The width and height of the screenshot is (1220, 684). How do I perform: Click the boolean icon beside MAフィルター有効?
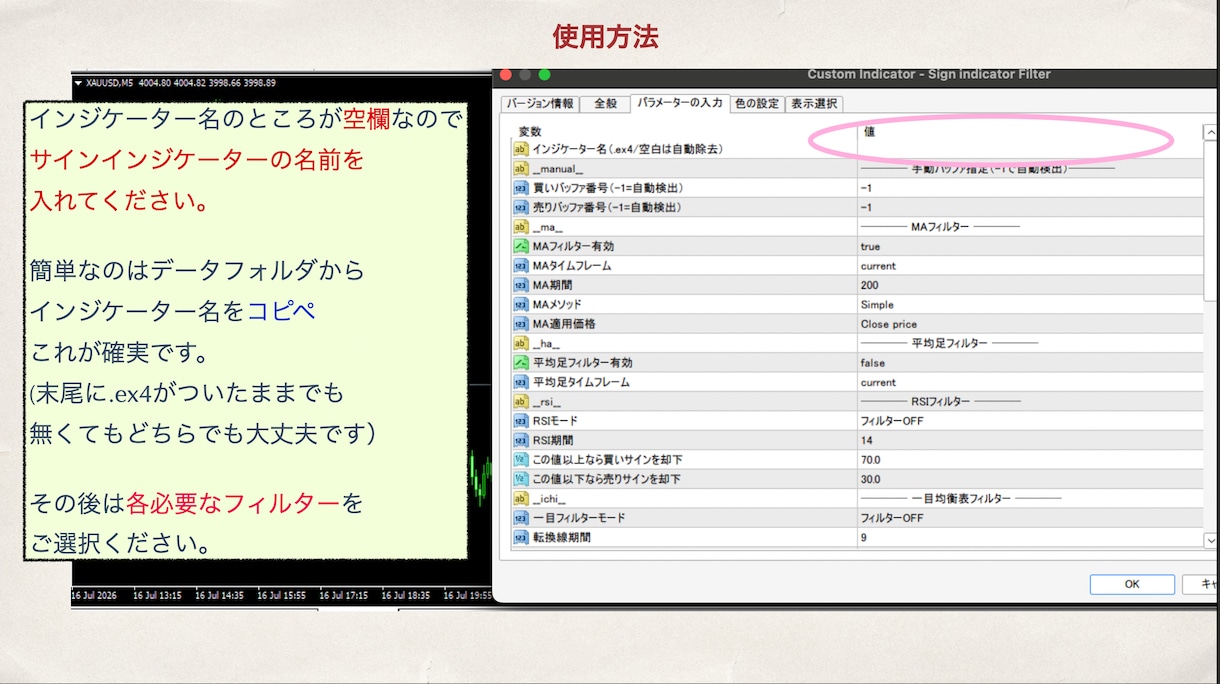coord(520,246)
